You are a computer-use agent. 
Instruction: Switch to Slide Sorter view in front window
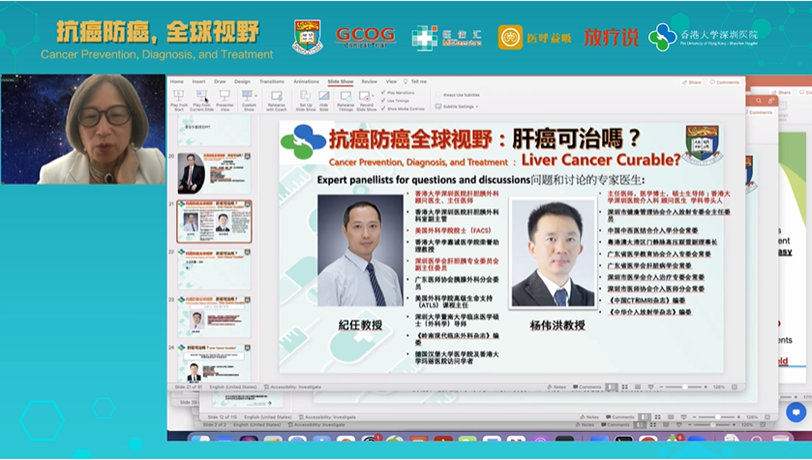625,387
